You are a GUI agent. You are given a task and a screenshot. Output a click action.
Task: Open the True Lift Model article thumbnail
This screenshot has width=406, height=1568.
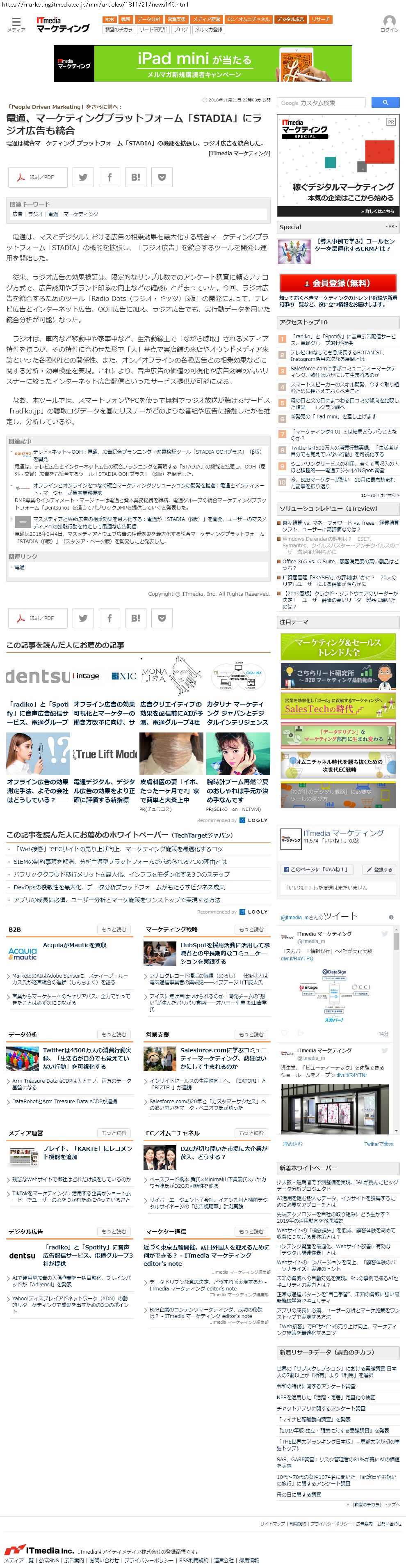click(x=105, y=754)
